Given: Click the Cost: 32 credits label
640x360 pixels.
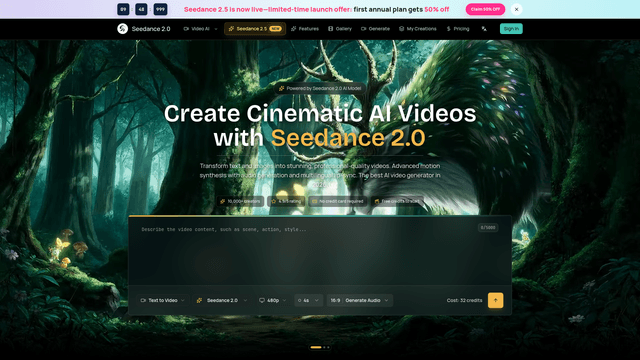Looking at the screenshot, I should point(464,300).
